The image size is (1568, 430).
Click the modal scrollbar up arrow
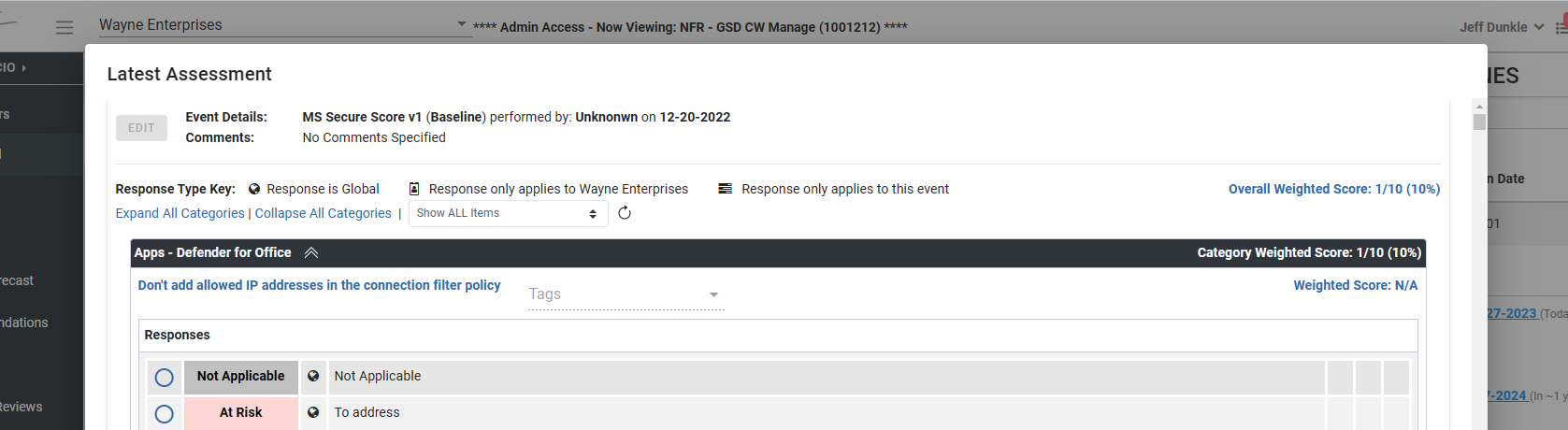(1479, 106)
